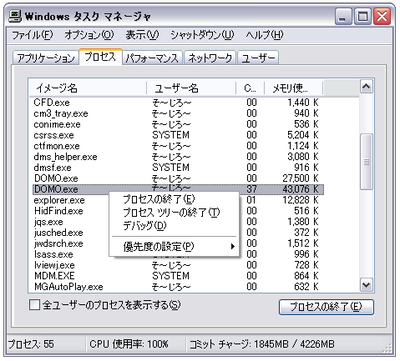Click the process list scroll-down arrow
Image resolution: width=400 pixels, height=361 pixels.
pos(366,285)
